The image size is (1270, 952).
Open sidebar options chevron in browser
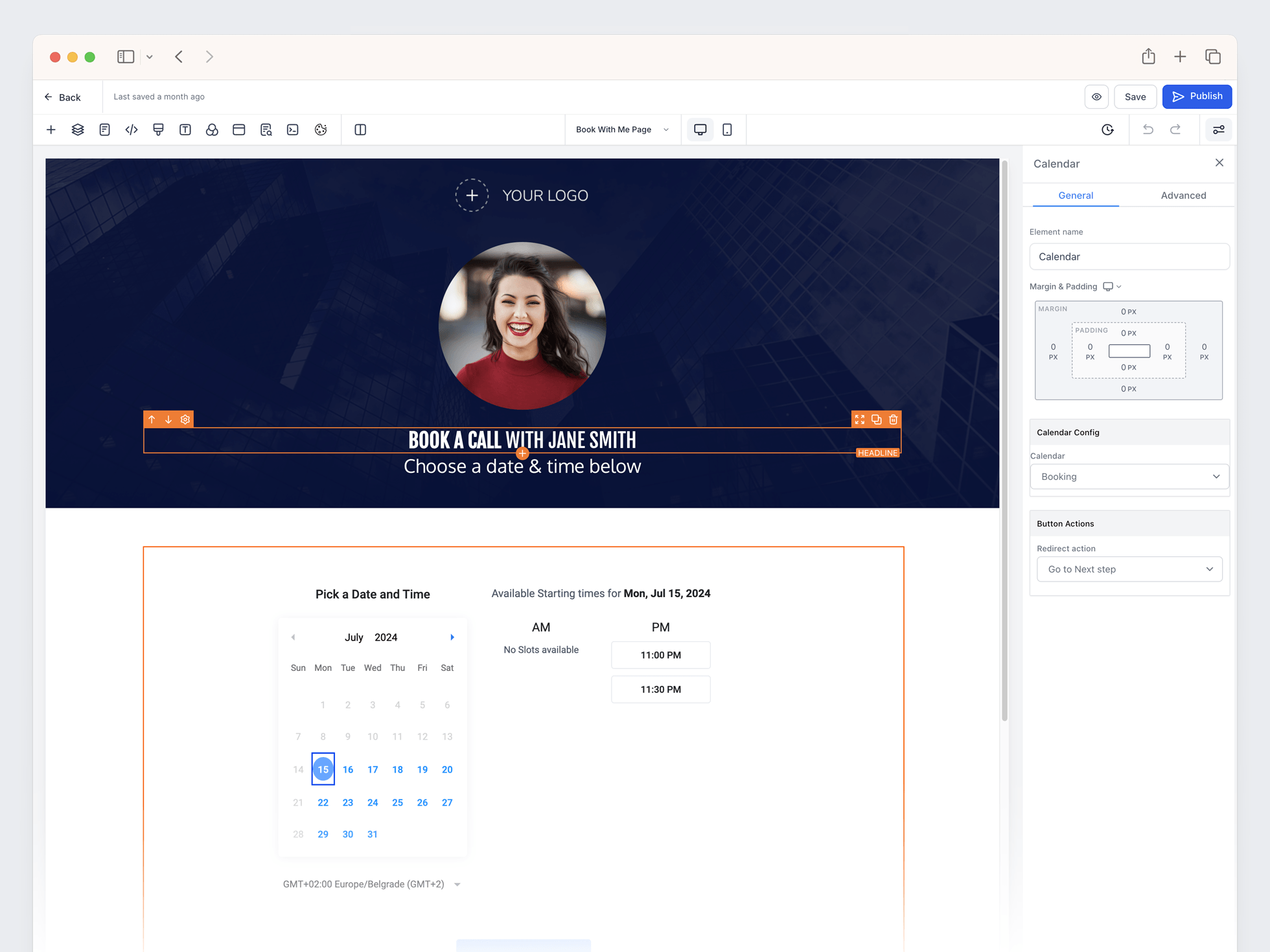150,57
